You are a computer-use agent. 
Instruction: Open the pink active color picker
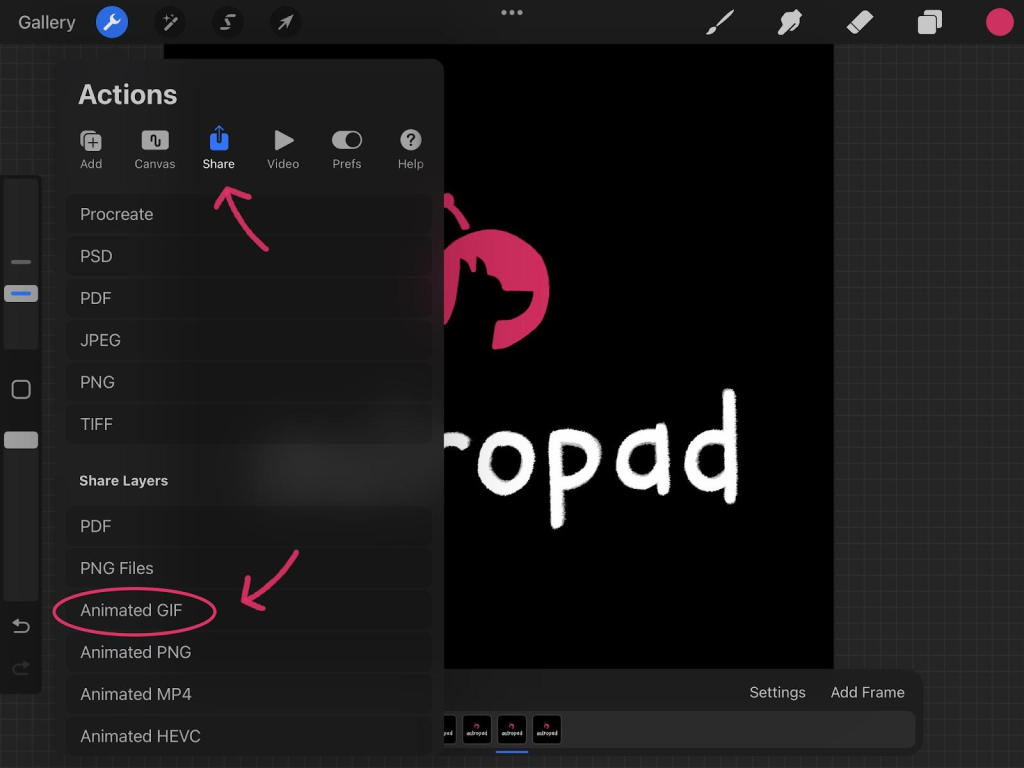(999, 22)
